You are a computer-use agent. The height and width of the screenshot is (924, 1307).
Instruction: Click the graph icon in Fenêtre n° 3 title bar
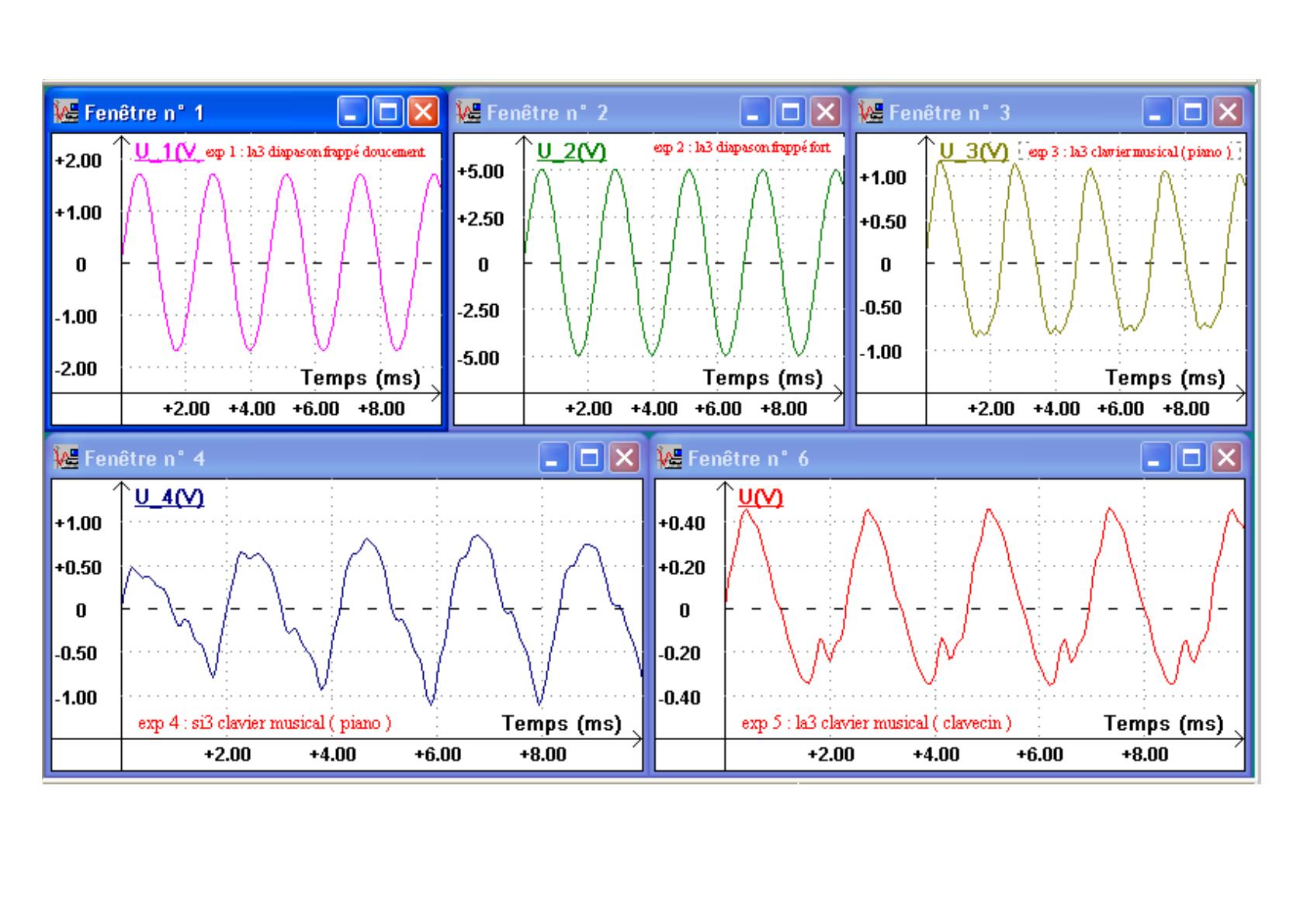(x=871, y=112)
